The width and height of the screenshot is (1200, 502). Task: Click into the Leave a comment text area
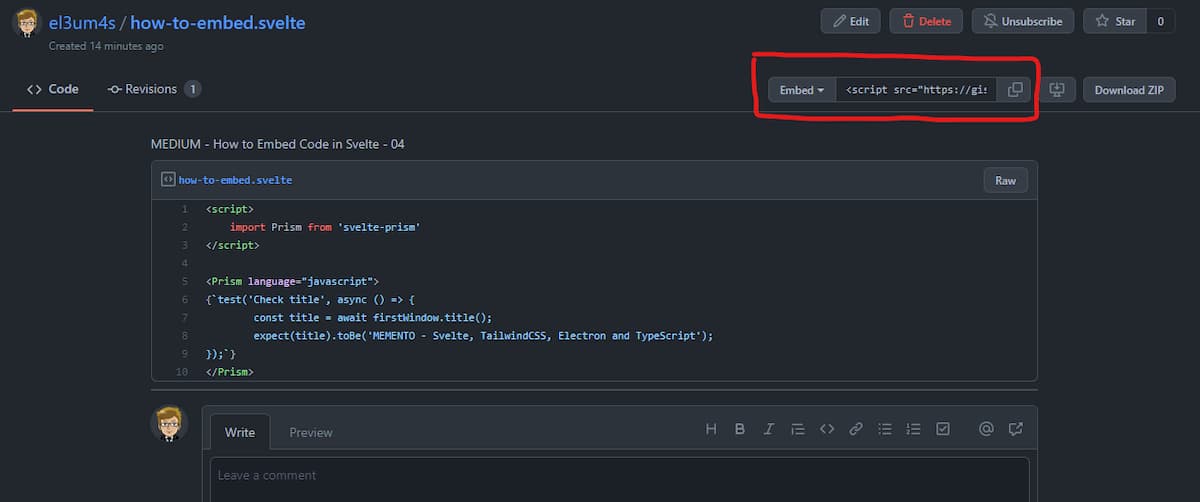[x=619, y=479]
